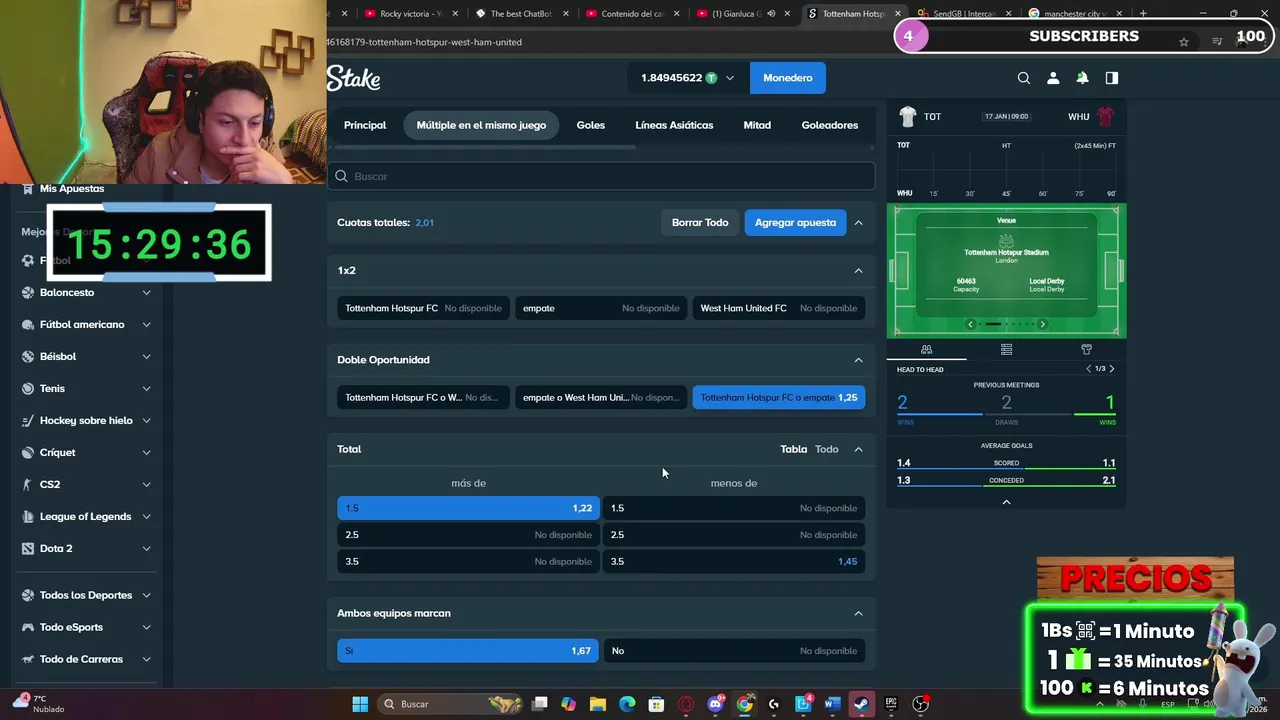Deselect 'Sí' both teams score 1,67
This screenshot has width=1280, height=720.
pyautogui.click(x=468, y=651)
